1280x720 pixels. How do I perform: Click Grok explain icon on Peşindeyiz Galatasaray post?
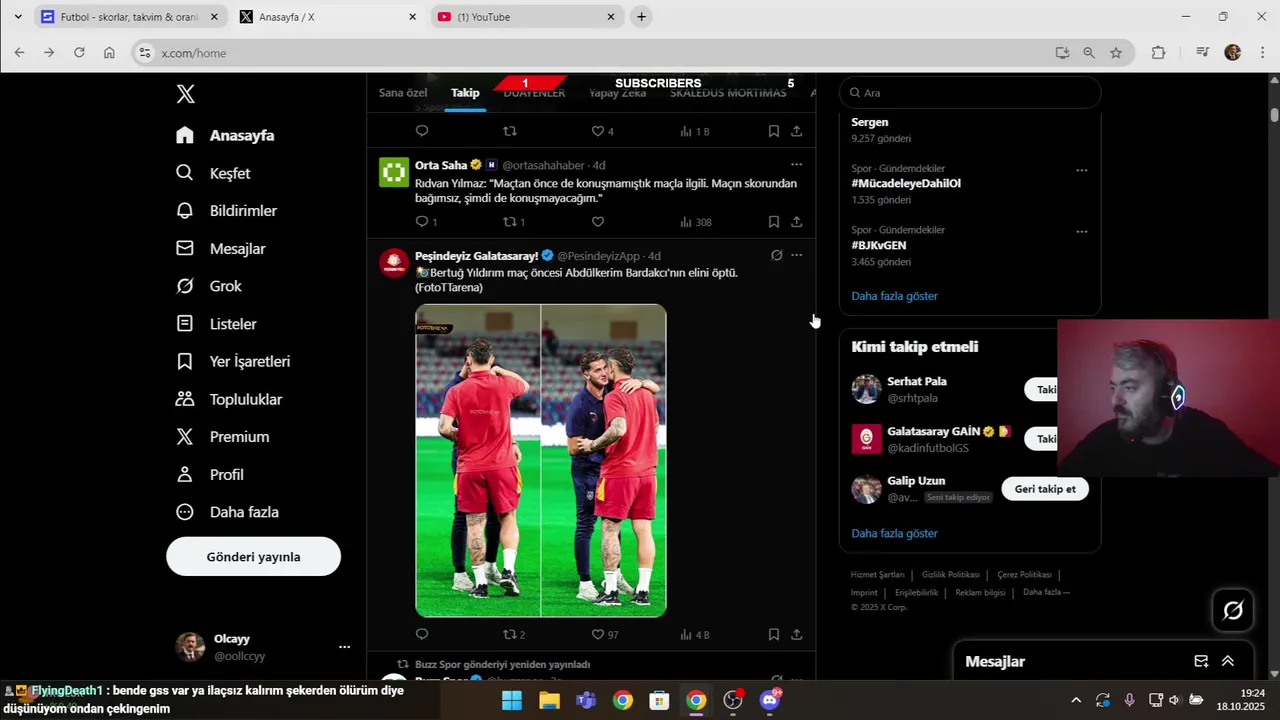776,255
